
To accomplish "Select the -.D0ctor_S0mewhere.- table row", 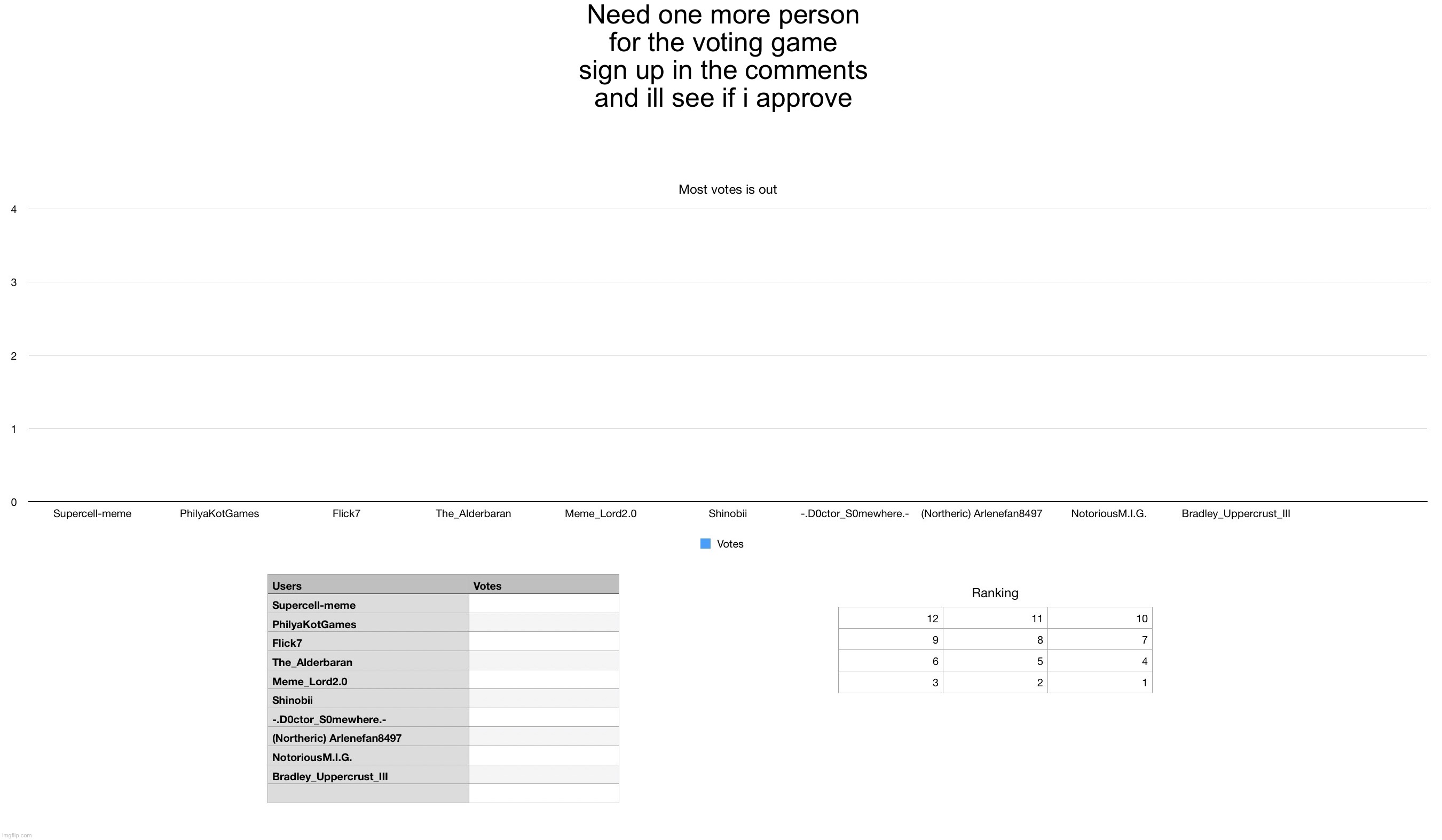I will click(443, 718).
